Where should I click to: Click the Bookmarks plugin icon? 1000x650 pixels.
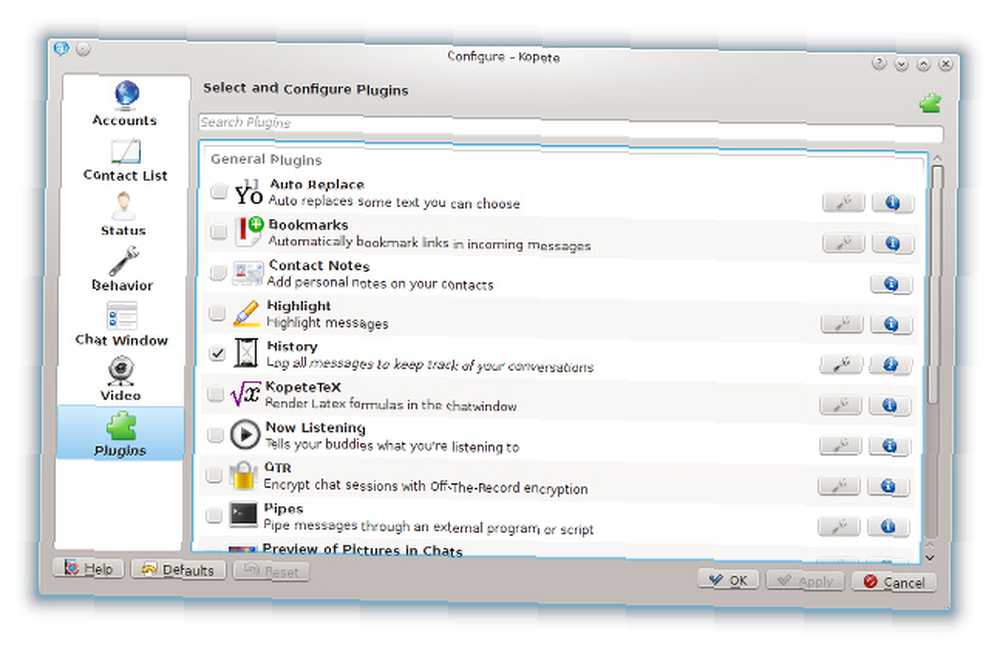coord(248,232)
